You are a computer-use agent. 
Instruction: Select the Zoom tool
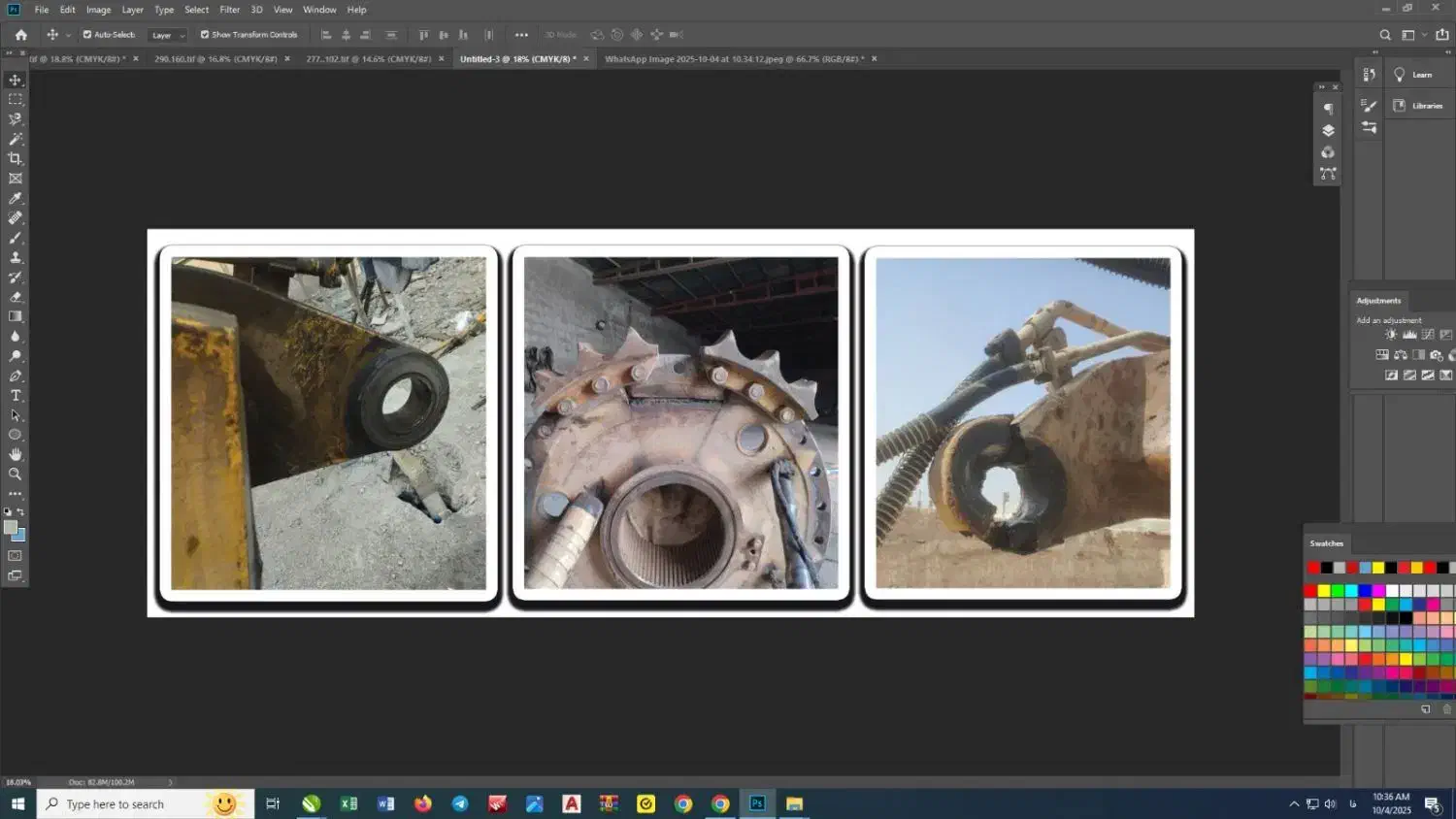(x=16, y=475)
